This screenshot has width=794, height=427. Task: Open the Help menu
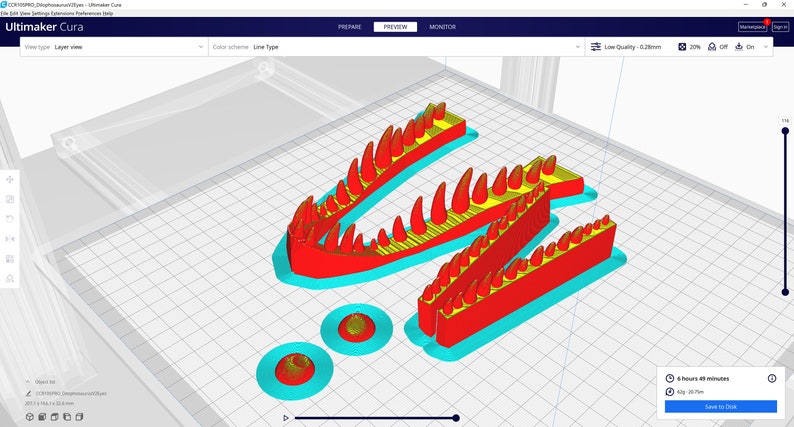point(108,13)
